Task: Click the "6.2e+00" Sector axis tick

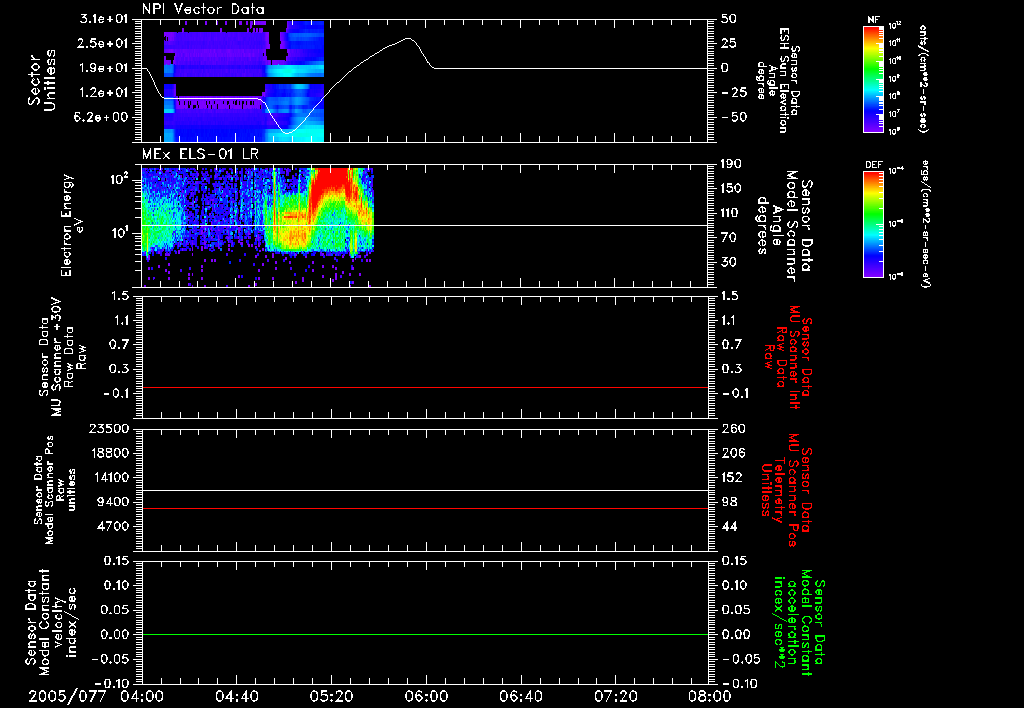Action: point(103,117)
